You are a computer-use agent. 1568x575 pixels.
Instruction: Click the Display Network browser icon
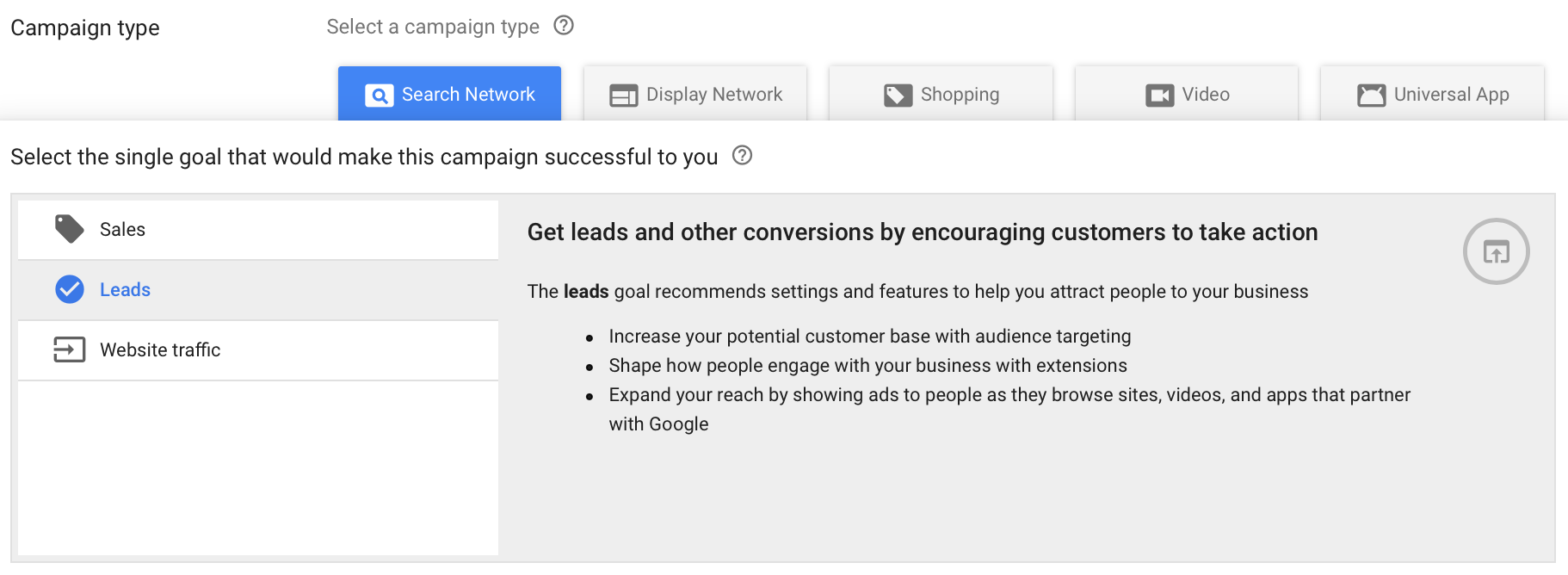click(x=623, y=94)
